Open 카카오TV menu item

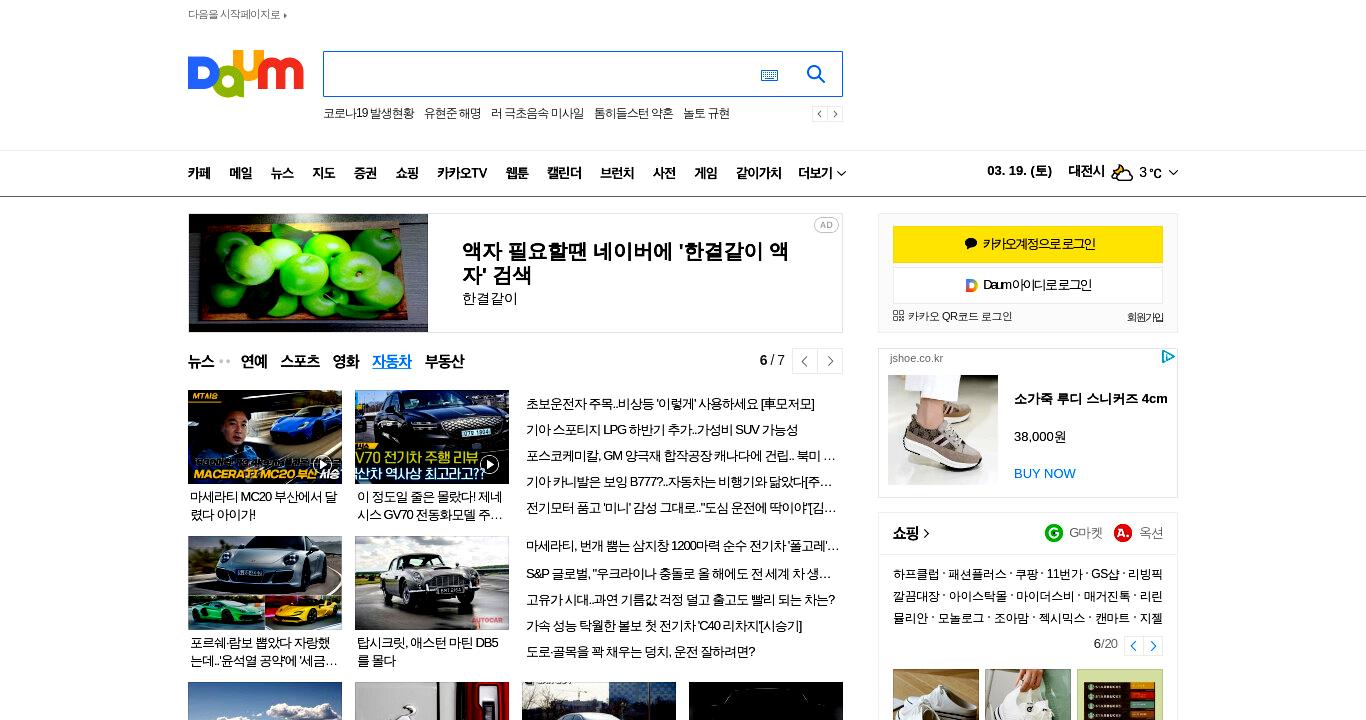[x=462, y=173]
